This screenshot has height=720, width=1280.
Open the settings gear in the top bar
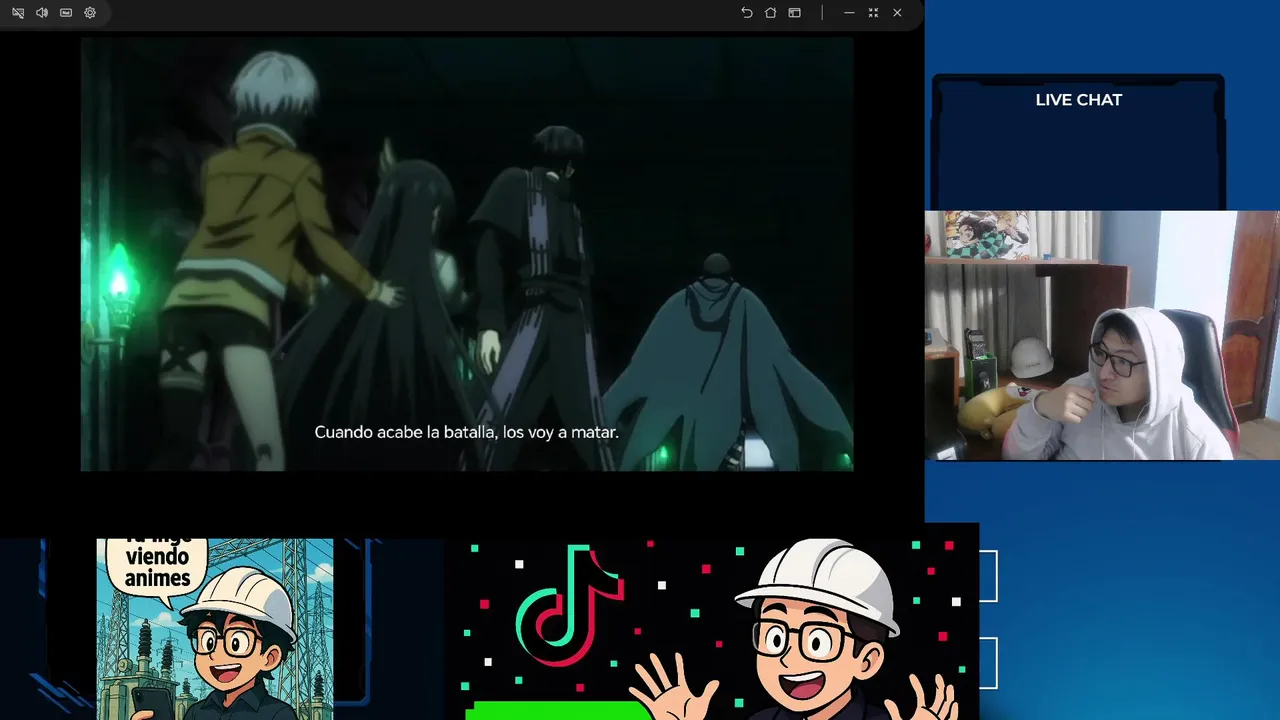click(x=90, y=13)
